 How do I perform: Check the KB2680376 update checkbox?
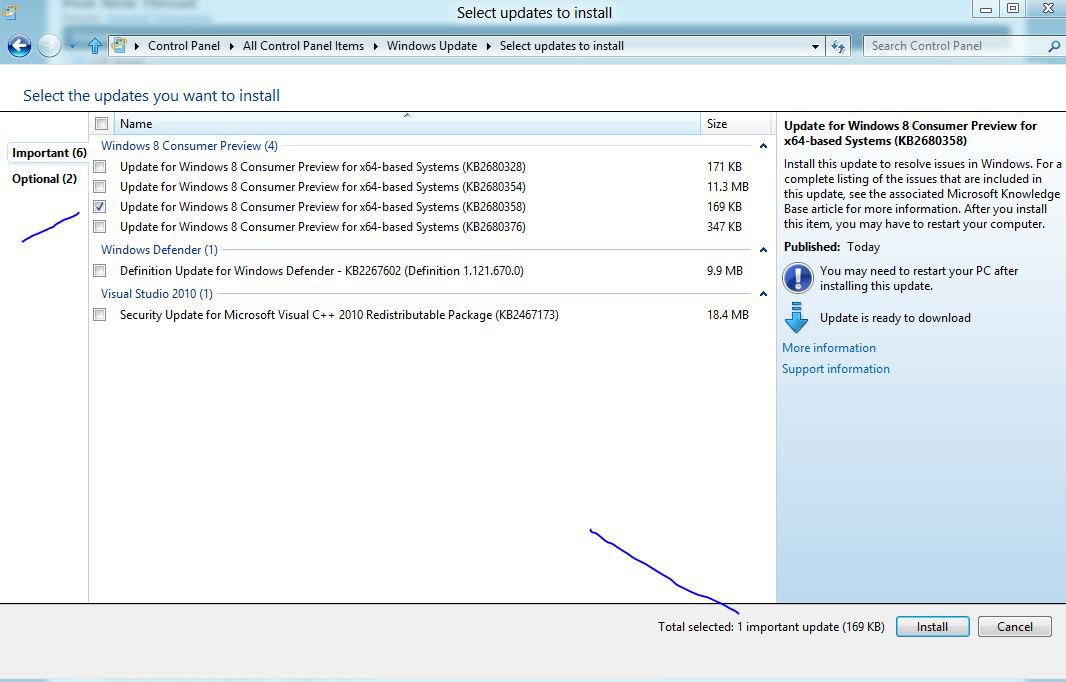(100, 226)
